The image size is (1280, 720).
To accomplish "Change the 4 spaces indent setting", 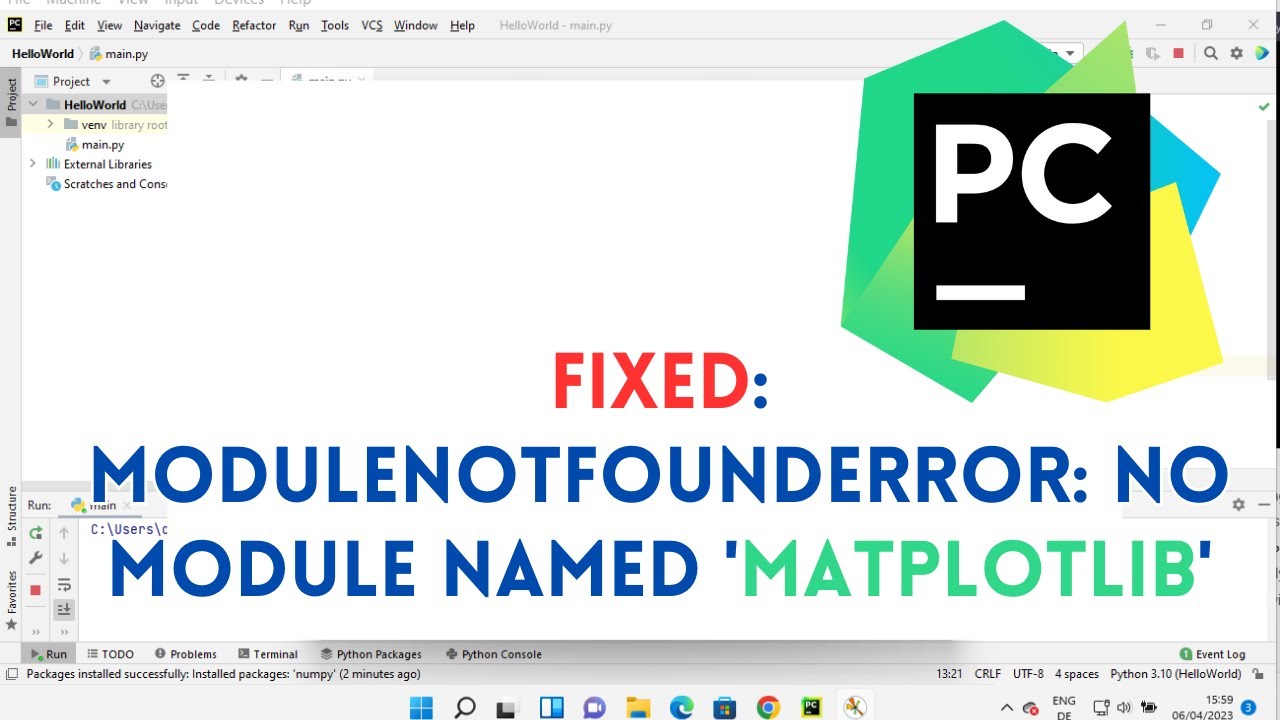I will (x=1077, y=674).
